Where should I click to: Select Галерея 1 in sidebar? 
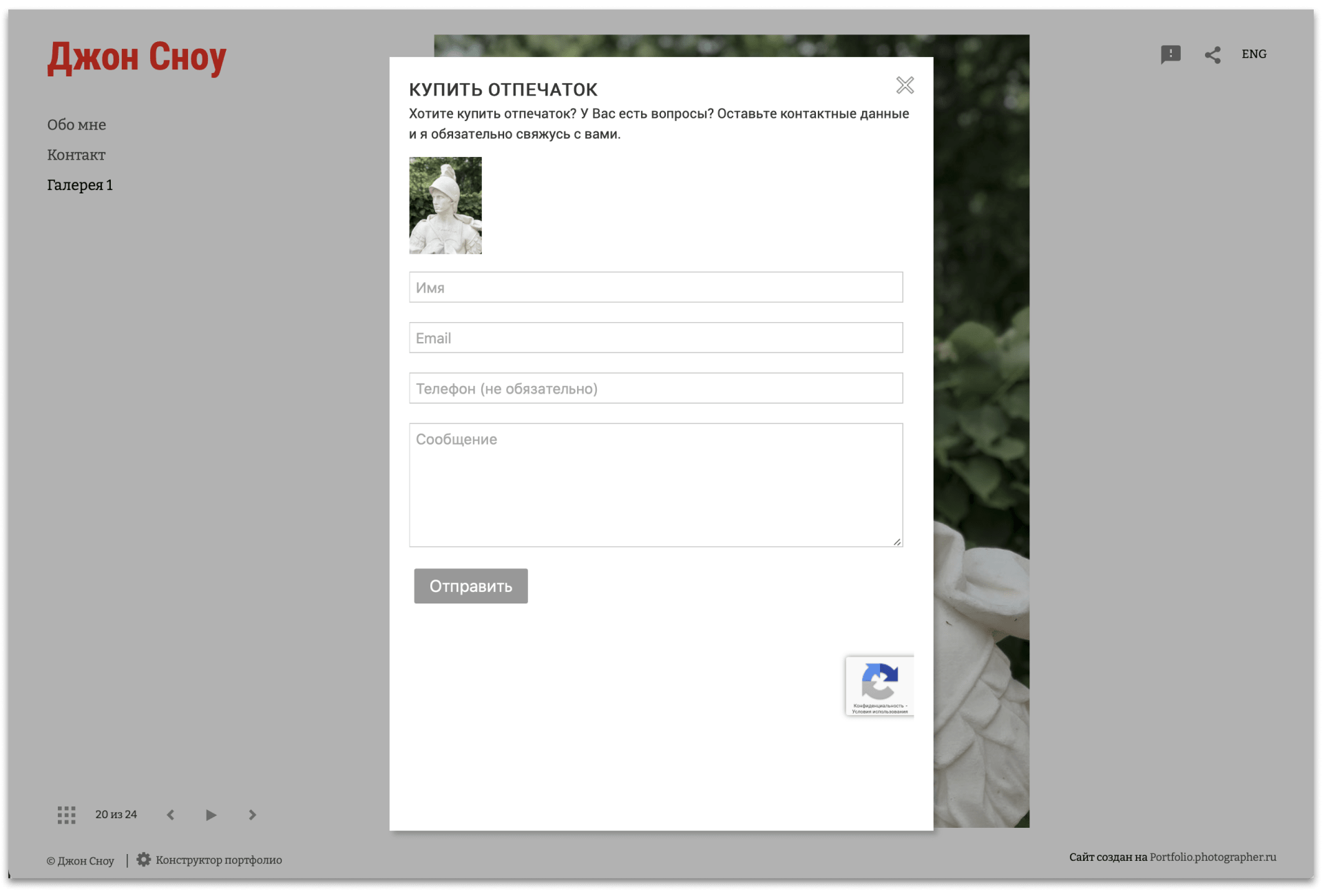[x=80, y=185]
